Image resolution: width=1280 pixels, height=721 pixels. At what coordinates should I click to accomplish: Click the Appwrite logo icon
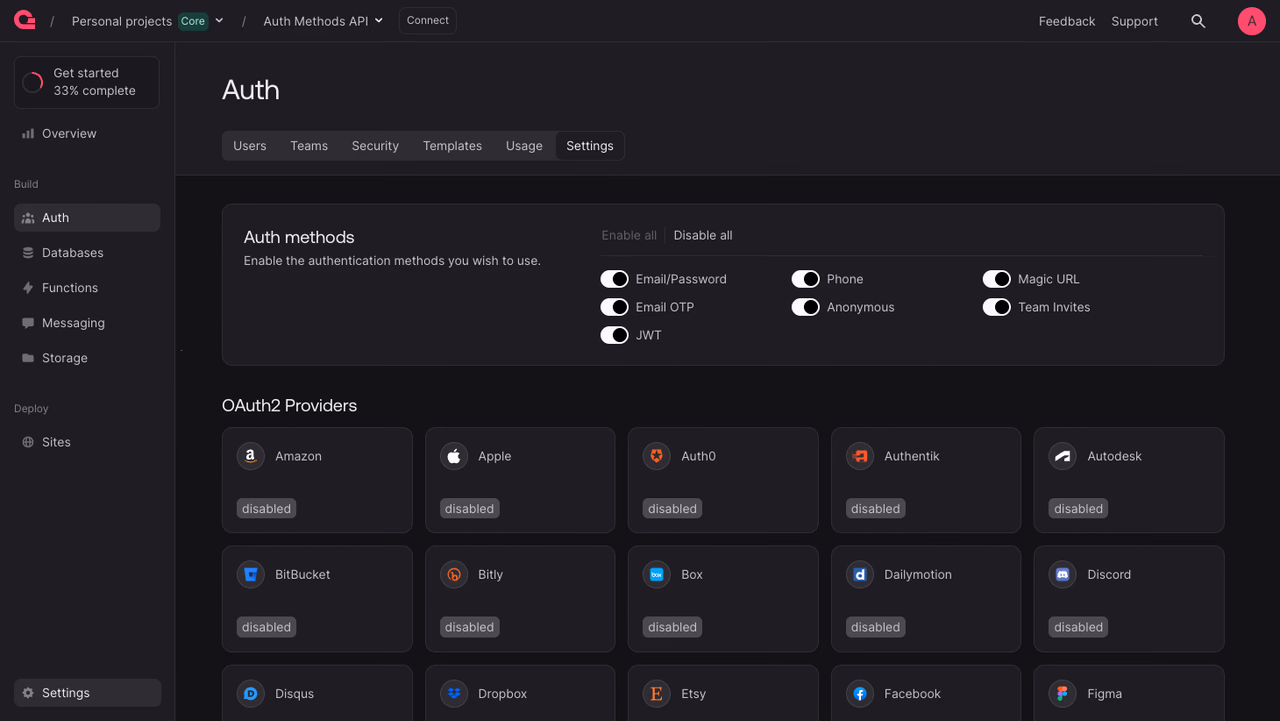pos(24,20)
